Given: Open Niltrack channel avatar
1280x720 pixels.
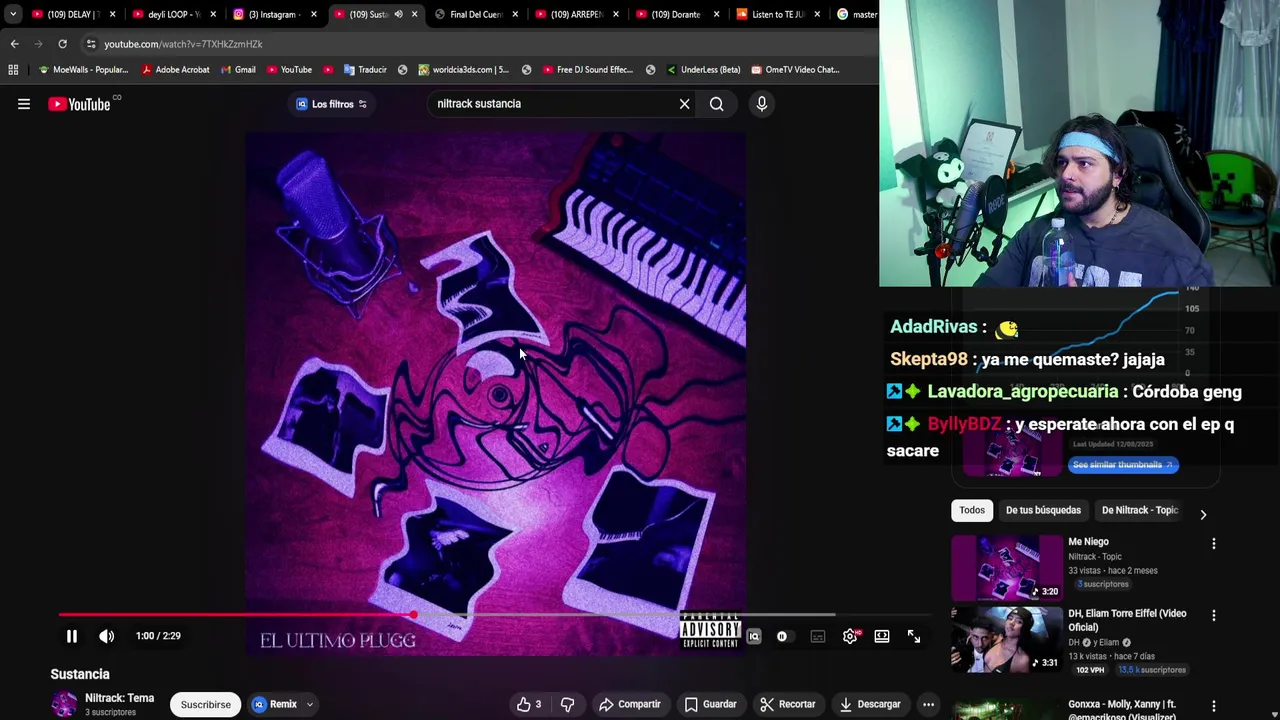Looking at the screenshot, I should [64, 704].
